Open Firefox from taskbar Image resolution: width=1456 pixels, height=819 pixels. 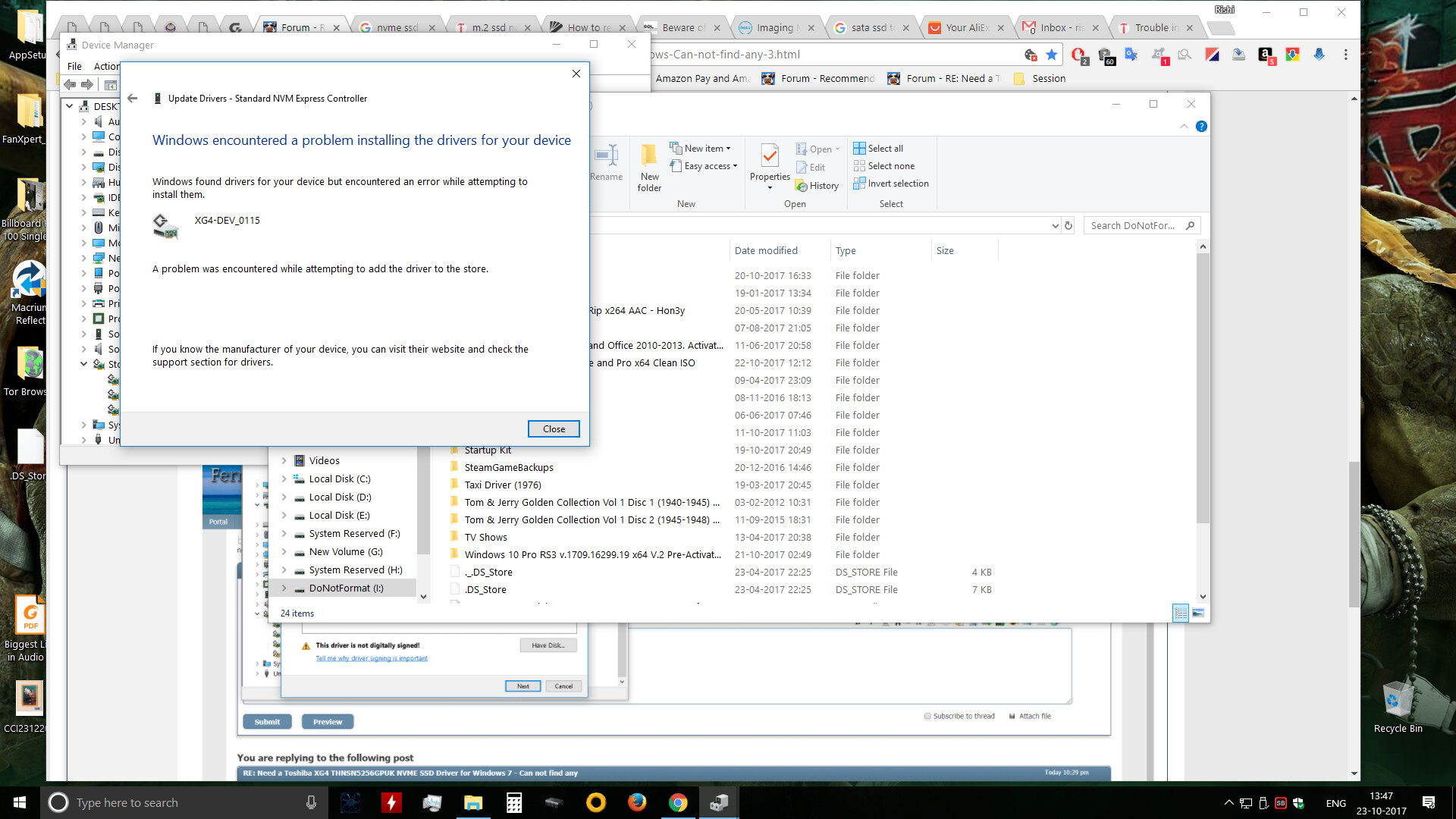tap(637, 802)
